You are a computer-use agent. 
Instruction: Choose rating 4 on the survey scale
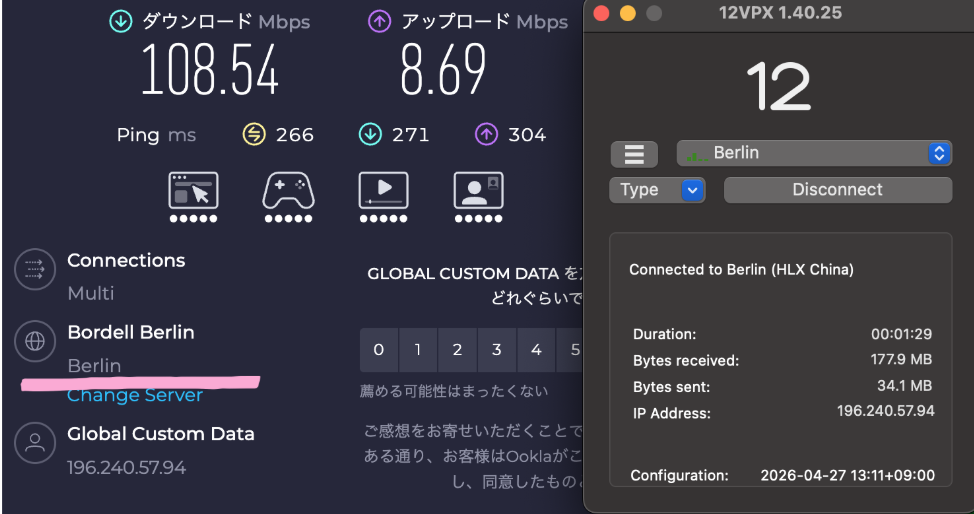pyautogui.click(x=536, y=350)
